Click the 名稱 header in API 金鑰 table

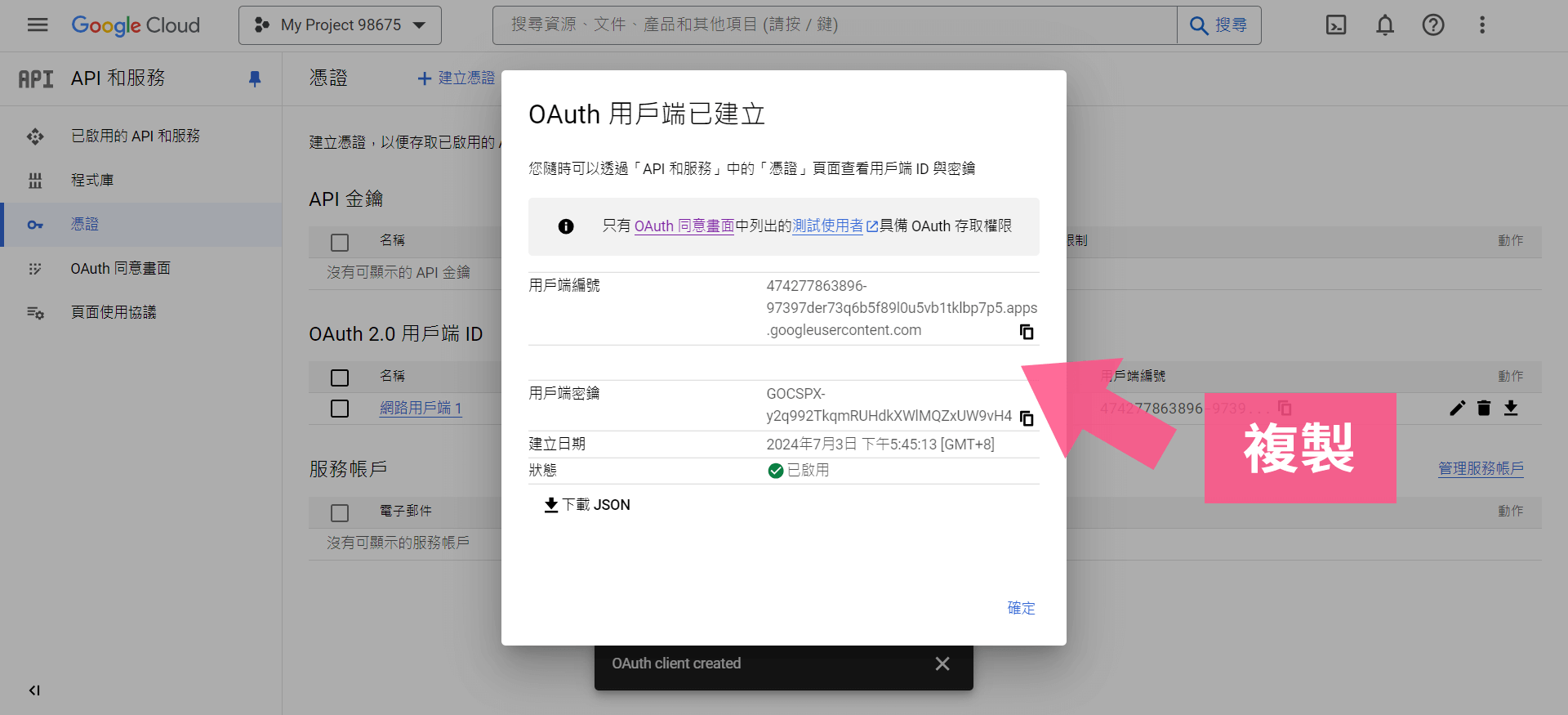tap(392, 240)
